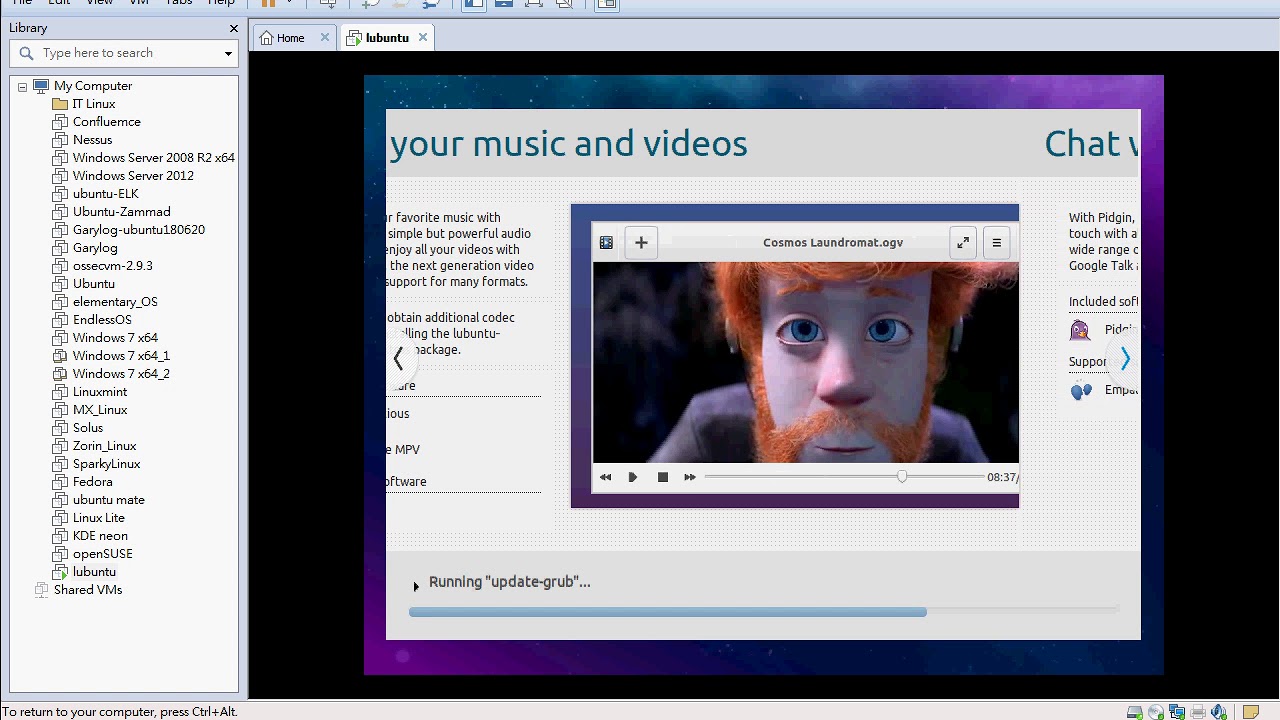Screen dimensions: 1280x720
Task: Click the network adapter status icon
Action: pos(1177,712)
